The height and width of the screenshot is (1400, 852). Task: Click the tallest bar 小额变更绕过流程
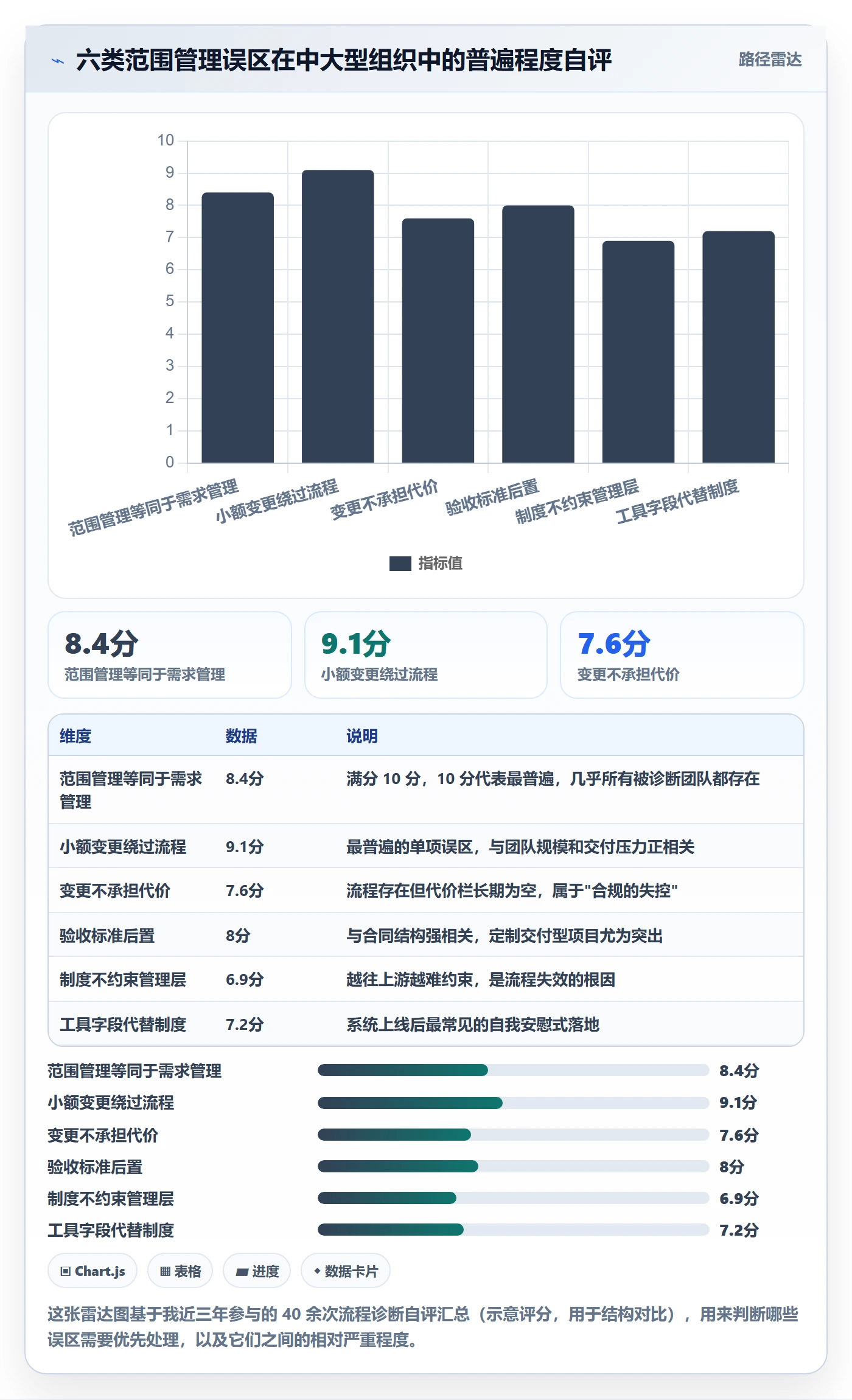(x=338, y=317)
